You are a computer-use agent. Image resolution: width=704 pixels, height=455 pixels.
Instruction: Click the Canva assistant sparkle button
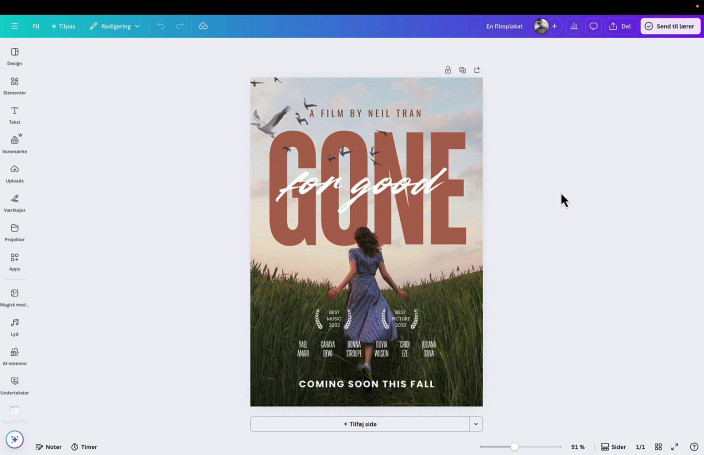pyautogui.click(x=14, y=439)
